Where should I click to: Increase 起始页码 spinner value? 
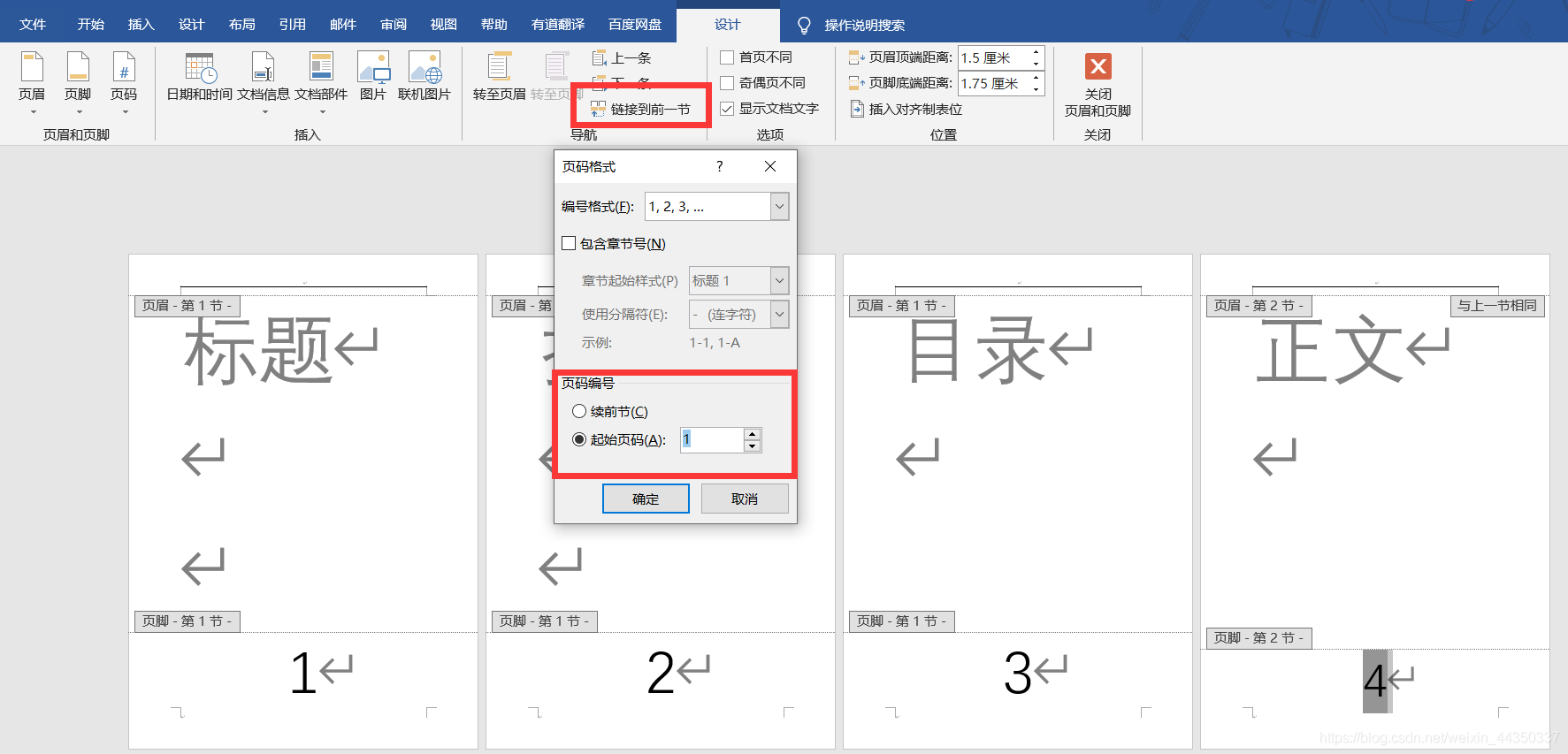pos(752,433)
